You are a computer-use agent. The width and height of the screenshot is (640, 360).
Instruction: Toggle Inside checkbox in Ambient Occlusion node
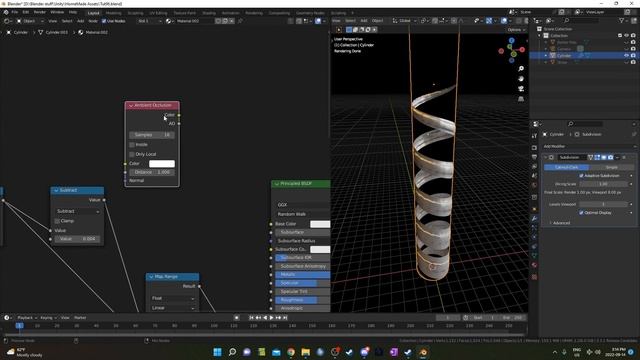pos(132,144)
